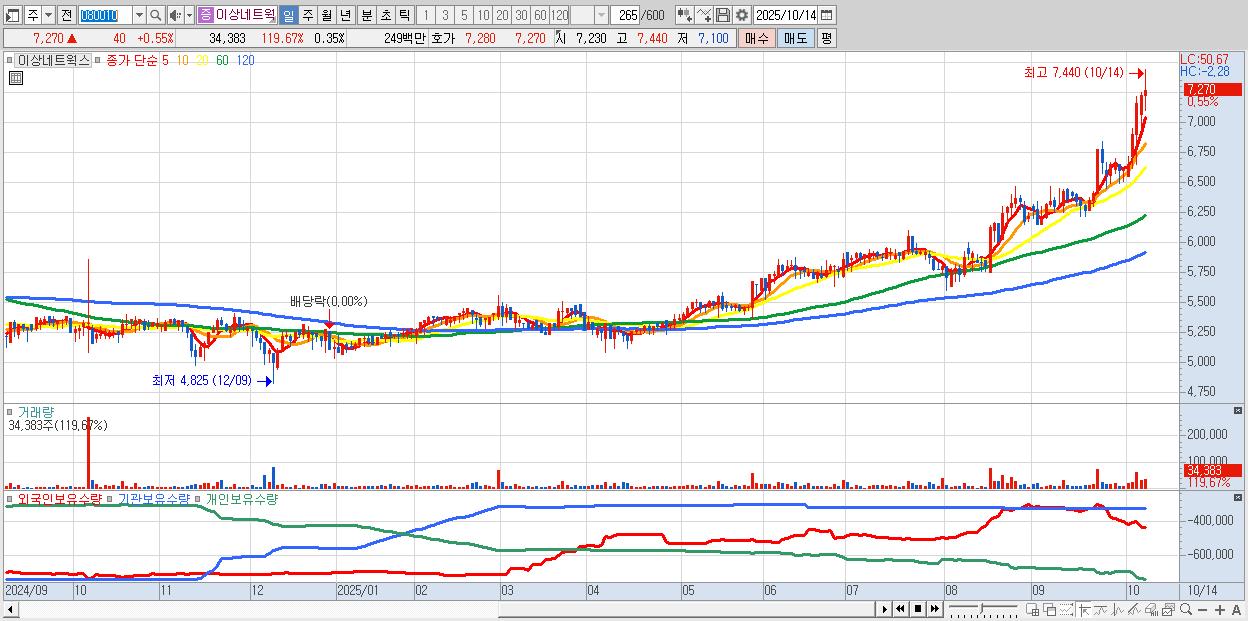The image size is (1248, 621).
Task: Click the 매수 buy button
Action: click(x=756, y=38)
